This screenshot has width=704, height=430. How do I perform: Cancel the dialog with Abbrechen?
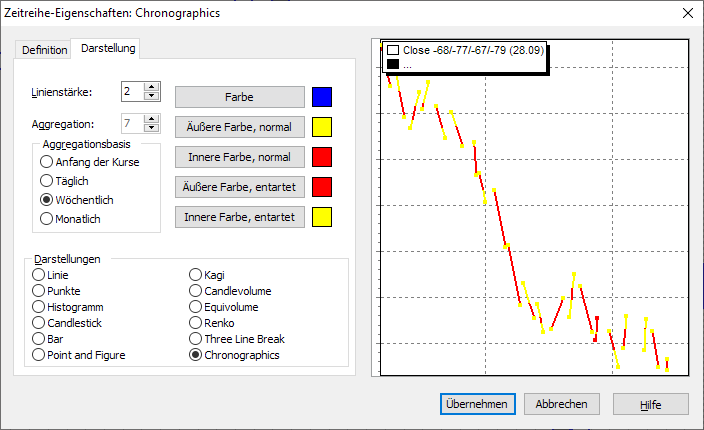pyautogui.click(x=561, y=404)
